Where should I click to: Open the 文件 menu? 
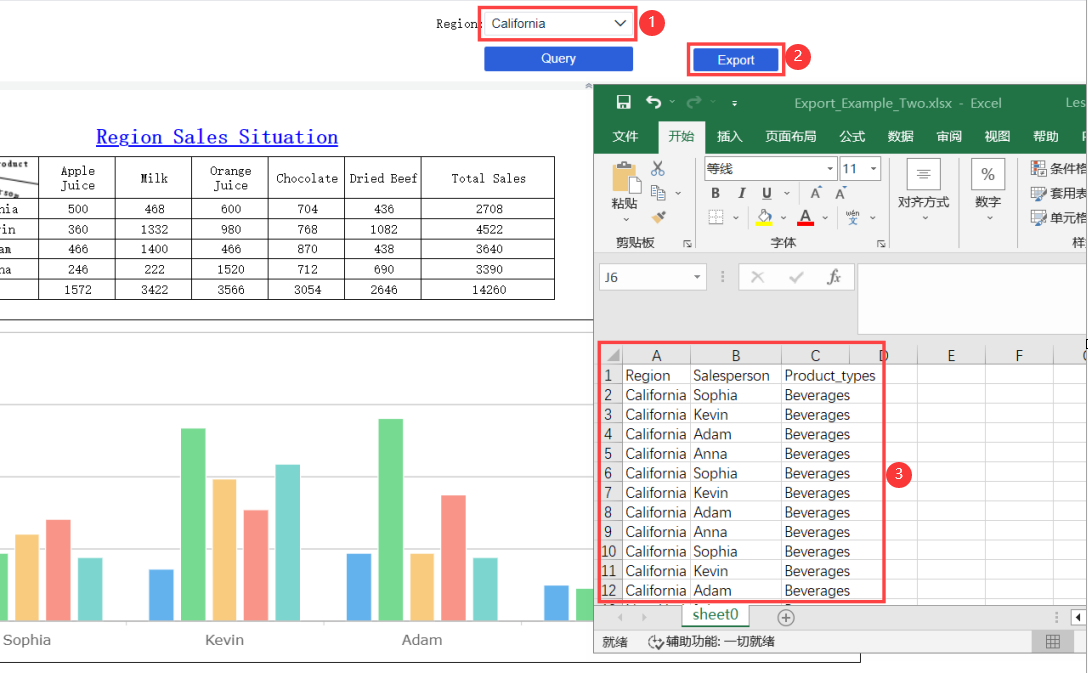(x=624, y=136)
